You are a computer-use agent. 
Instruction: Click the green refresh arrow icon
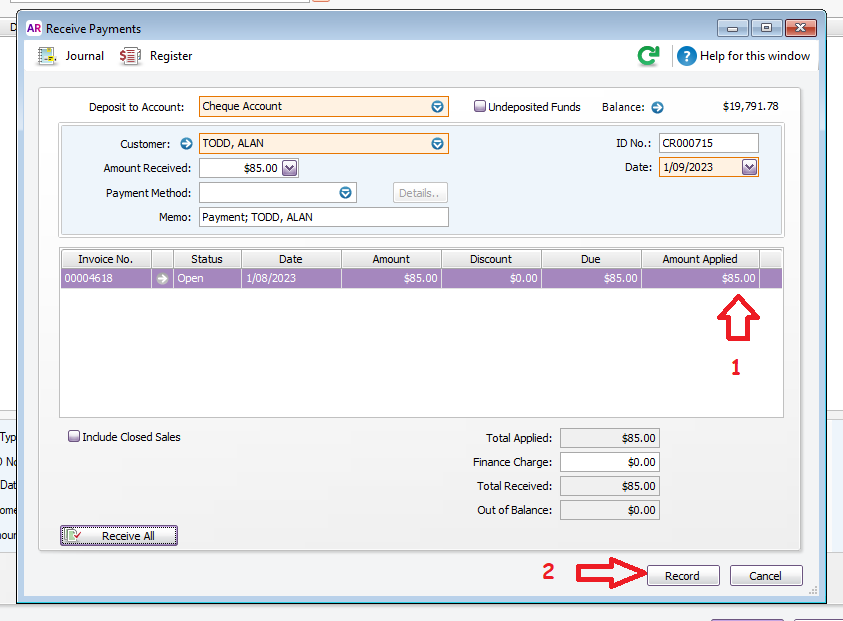(649, 56)
